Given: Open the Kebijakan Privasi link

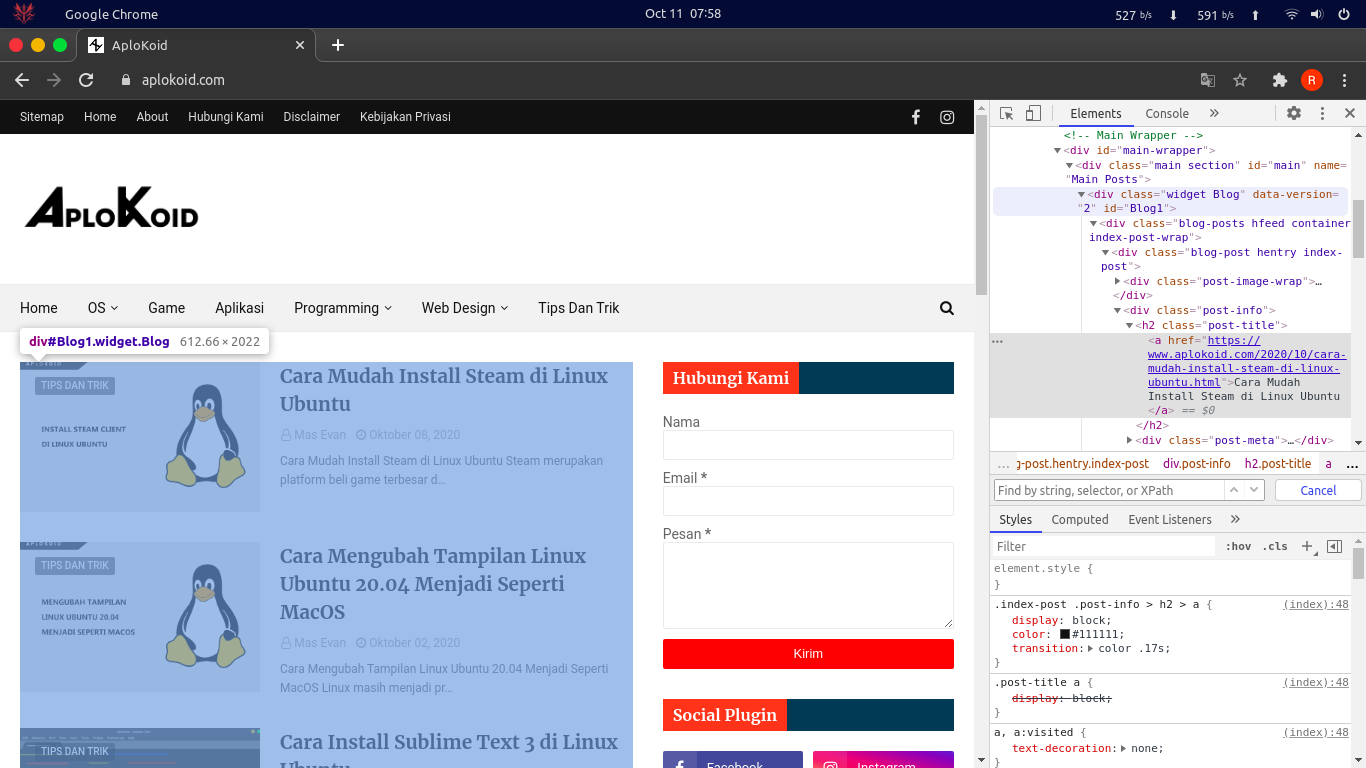Looking at the screenshot, I should coord(405,117).
